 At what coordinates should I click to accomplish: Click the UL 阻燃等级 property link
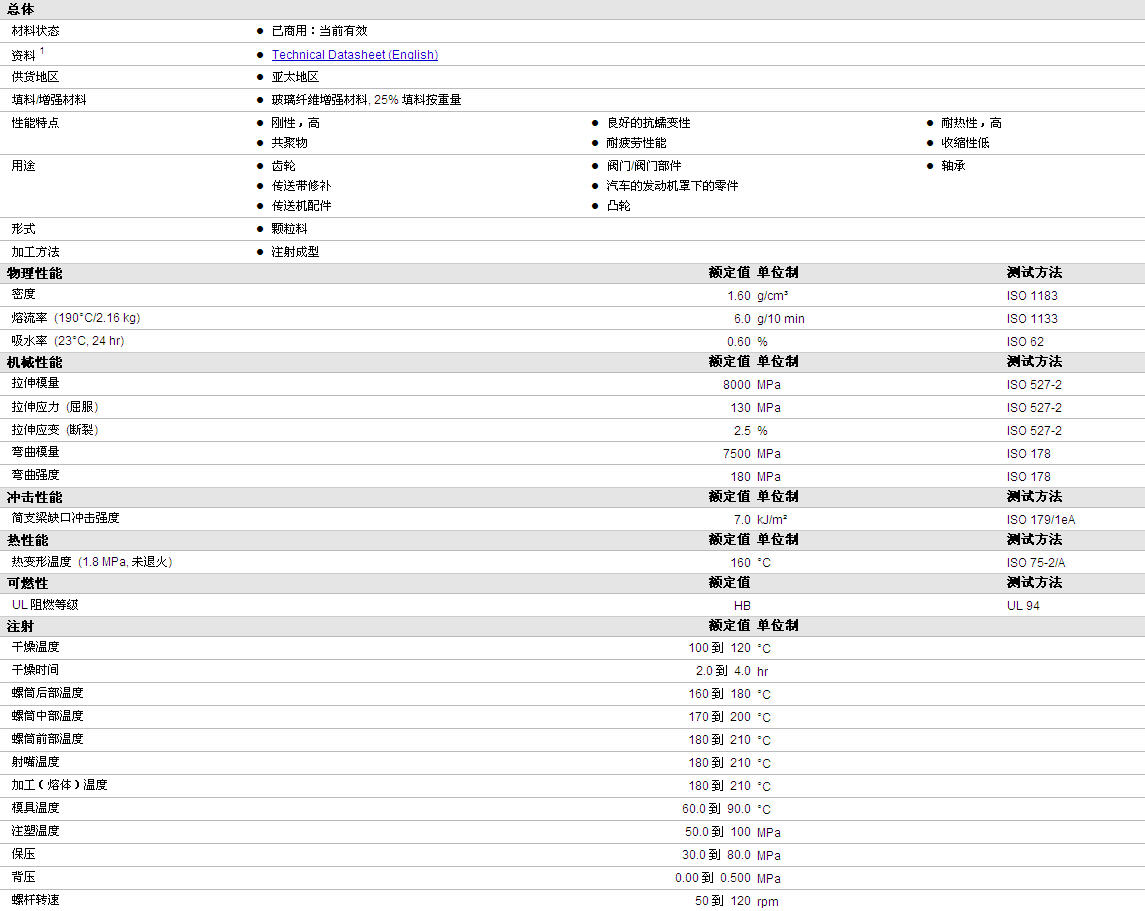click(x=45, y=605)
